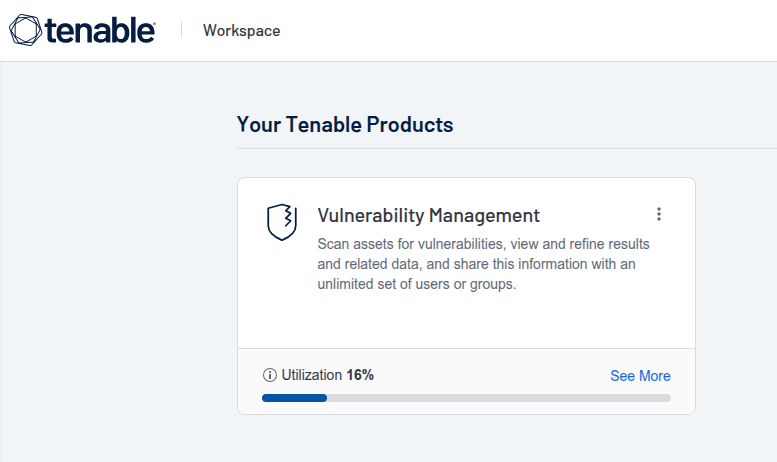This screenshot has height=462, width=777.
Task: Click the filled blue utilization bar portion
Action: (294, 398)
